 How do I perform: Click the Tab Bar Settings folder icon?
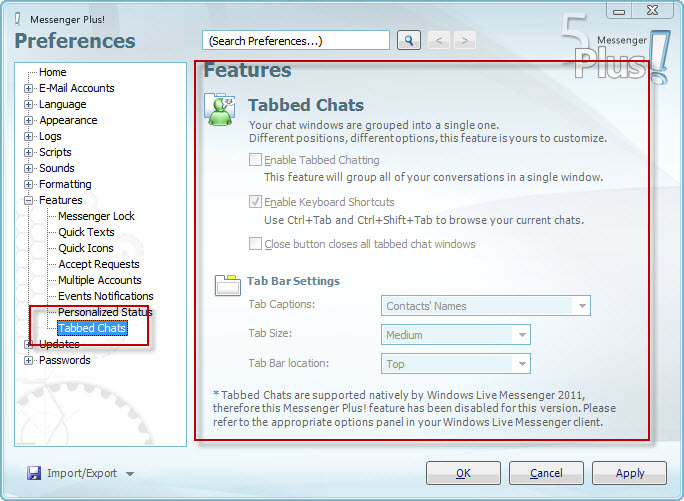pos(227,285)
